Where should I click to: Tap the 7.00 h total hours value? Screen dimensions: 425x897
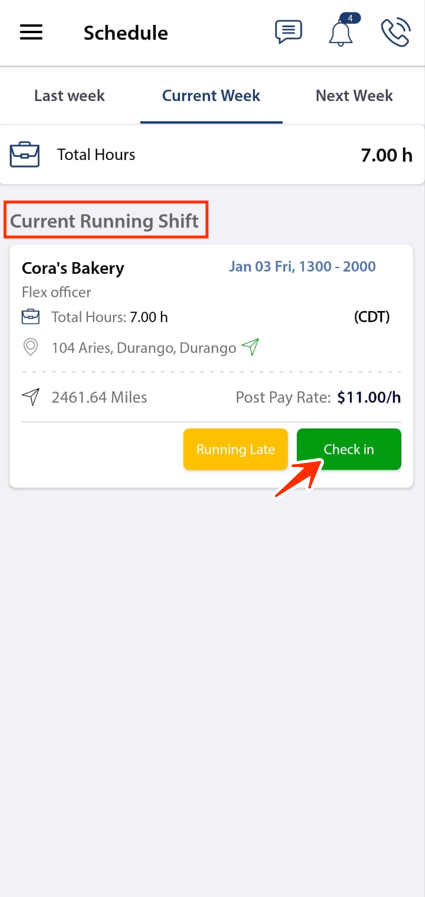pyautogui.click(x=387, y=155)
